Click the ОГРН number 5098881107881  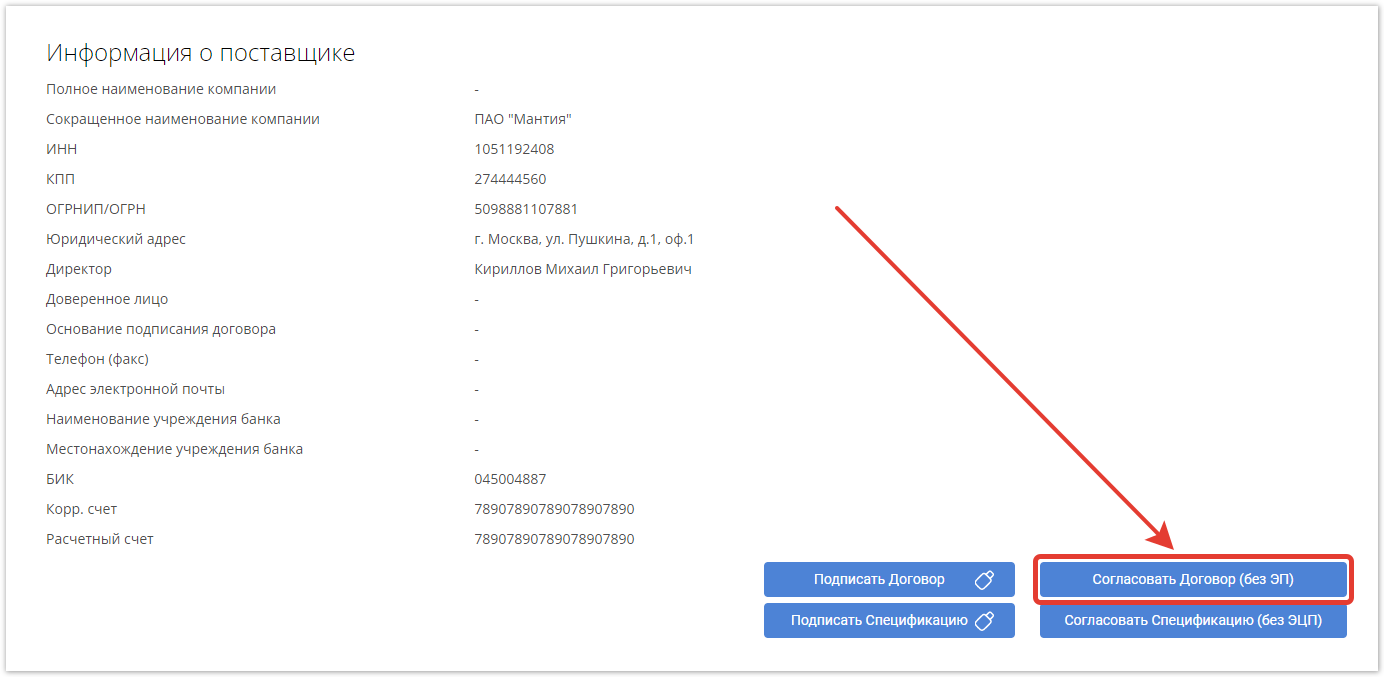(x=526, y=209)
